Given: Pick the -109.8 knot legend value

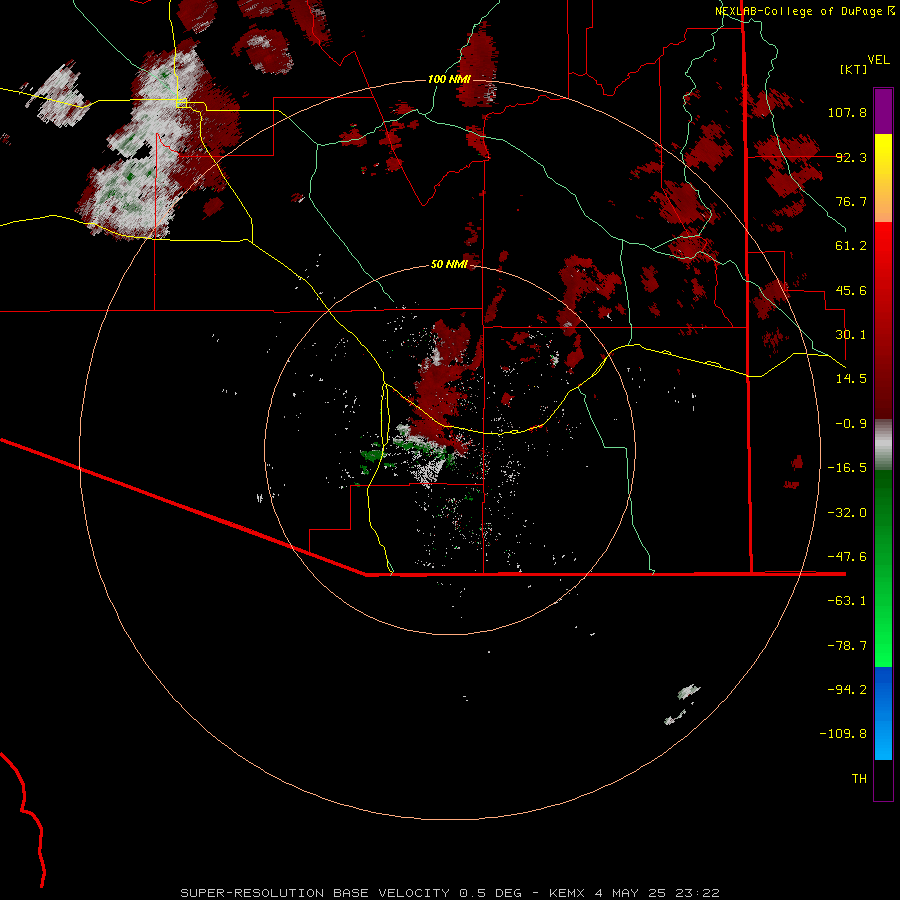Looking at the screenshot, I should (x=843, y=734).
